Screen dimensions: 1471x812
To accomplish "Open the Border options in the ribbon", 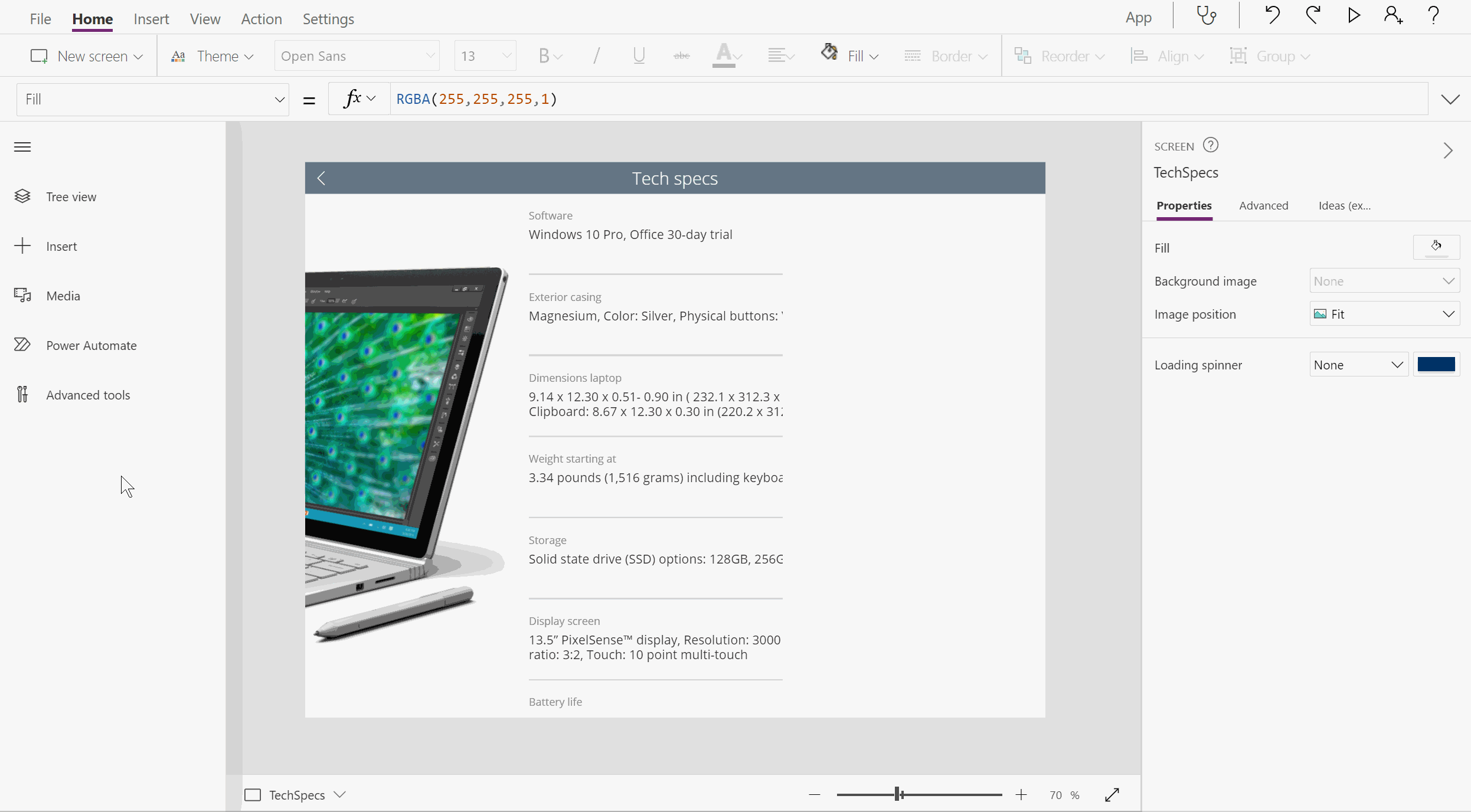I will coord(949,55).
